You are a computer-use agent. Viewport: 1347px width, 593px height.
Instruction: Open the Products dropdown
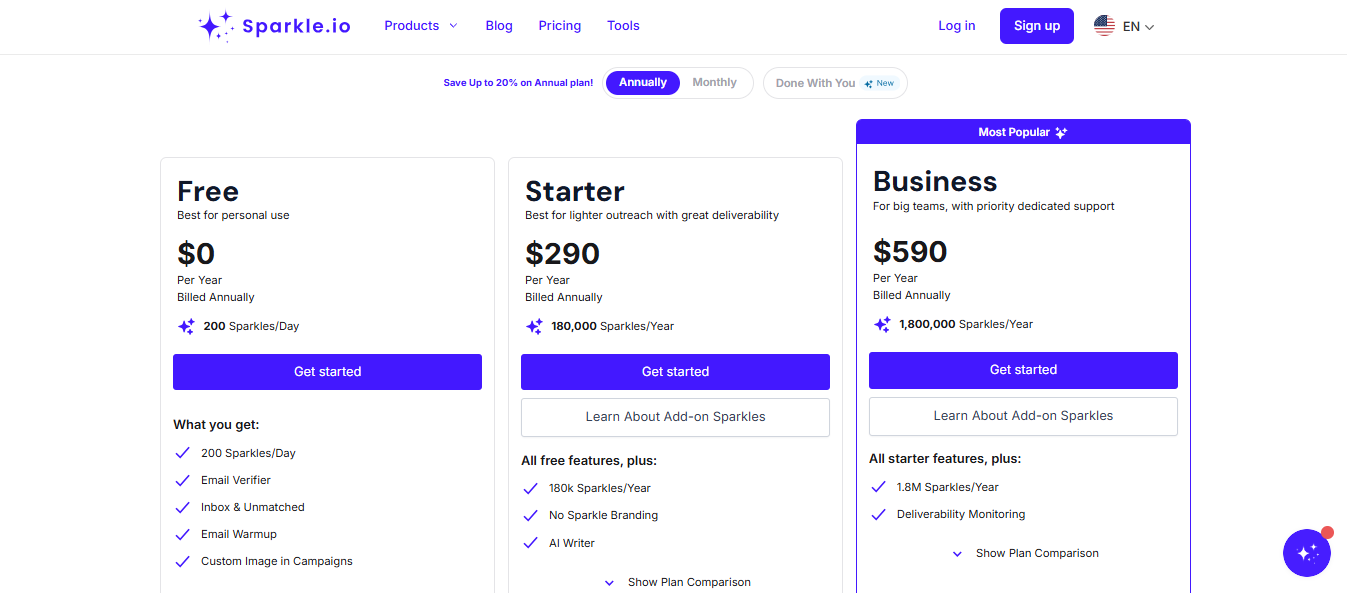click(420, 25)
